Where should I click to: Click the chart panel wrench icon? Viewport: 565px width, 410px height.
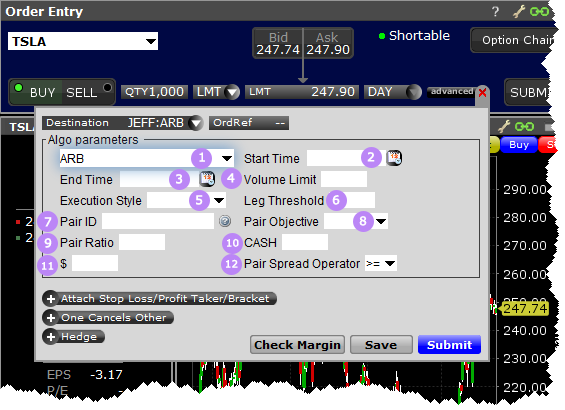click(504, 126)
